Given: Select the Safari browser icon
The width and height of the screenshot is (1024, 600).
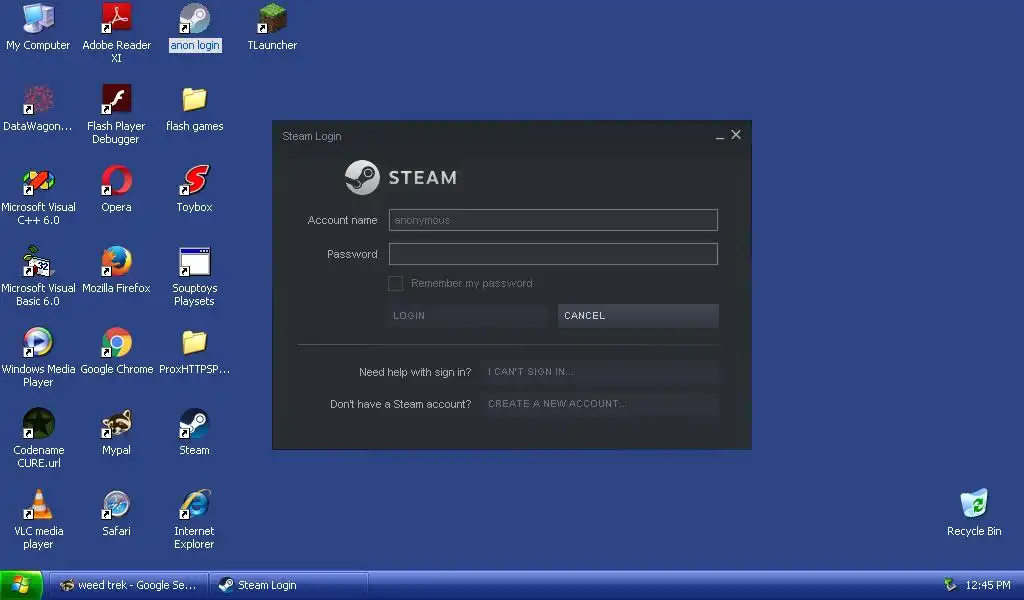Looking at the screenshot, I should pyautogui.click(x=116, y=505).
